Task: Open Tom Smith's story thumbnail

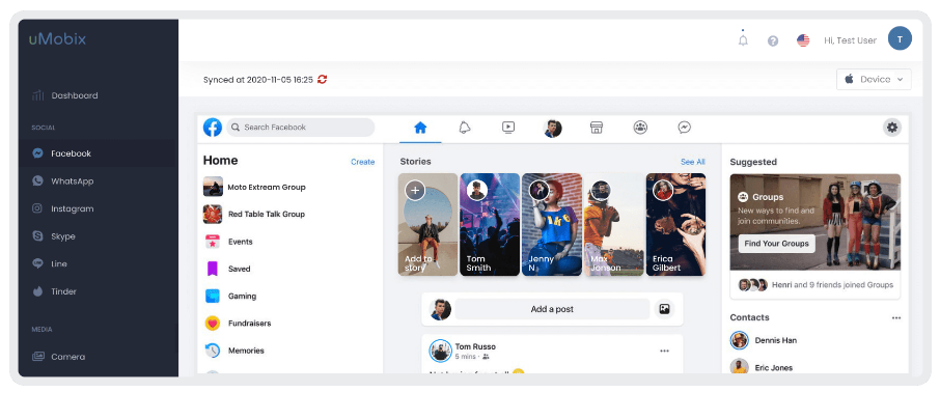Action: [490, 224]
